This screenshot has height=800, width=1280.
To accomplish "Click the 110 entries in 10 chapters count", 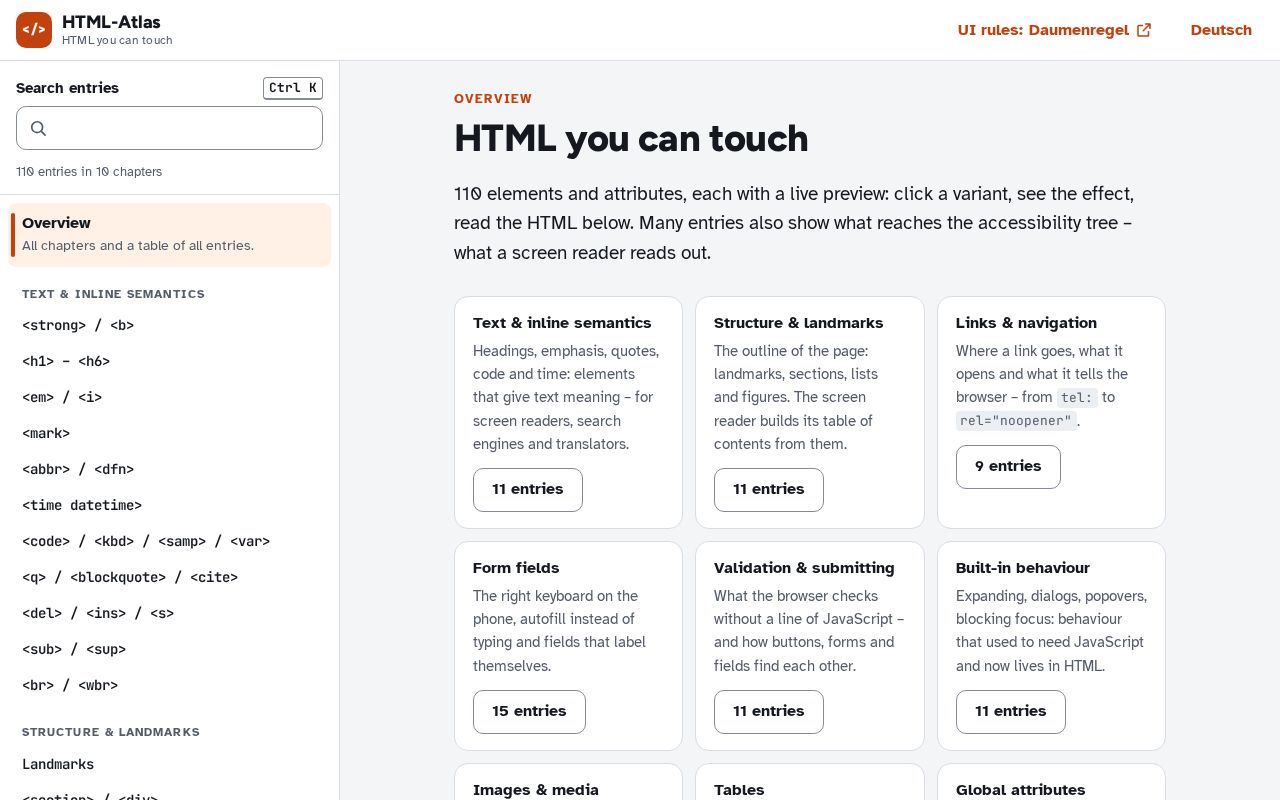I will tap(89, 172).
